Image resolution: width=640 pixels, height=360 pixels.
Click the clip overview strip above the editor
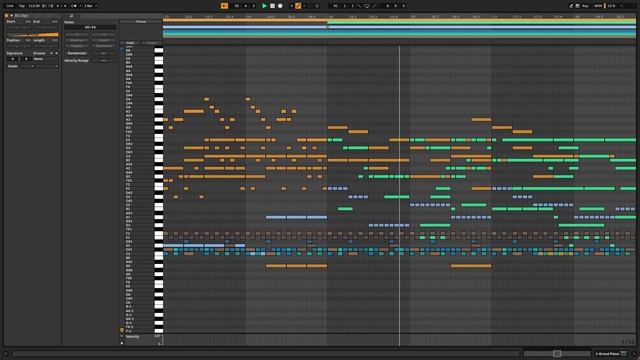pos(399,29)
